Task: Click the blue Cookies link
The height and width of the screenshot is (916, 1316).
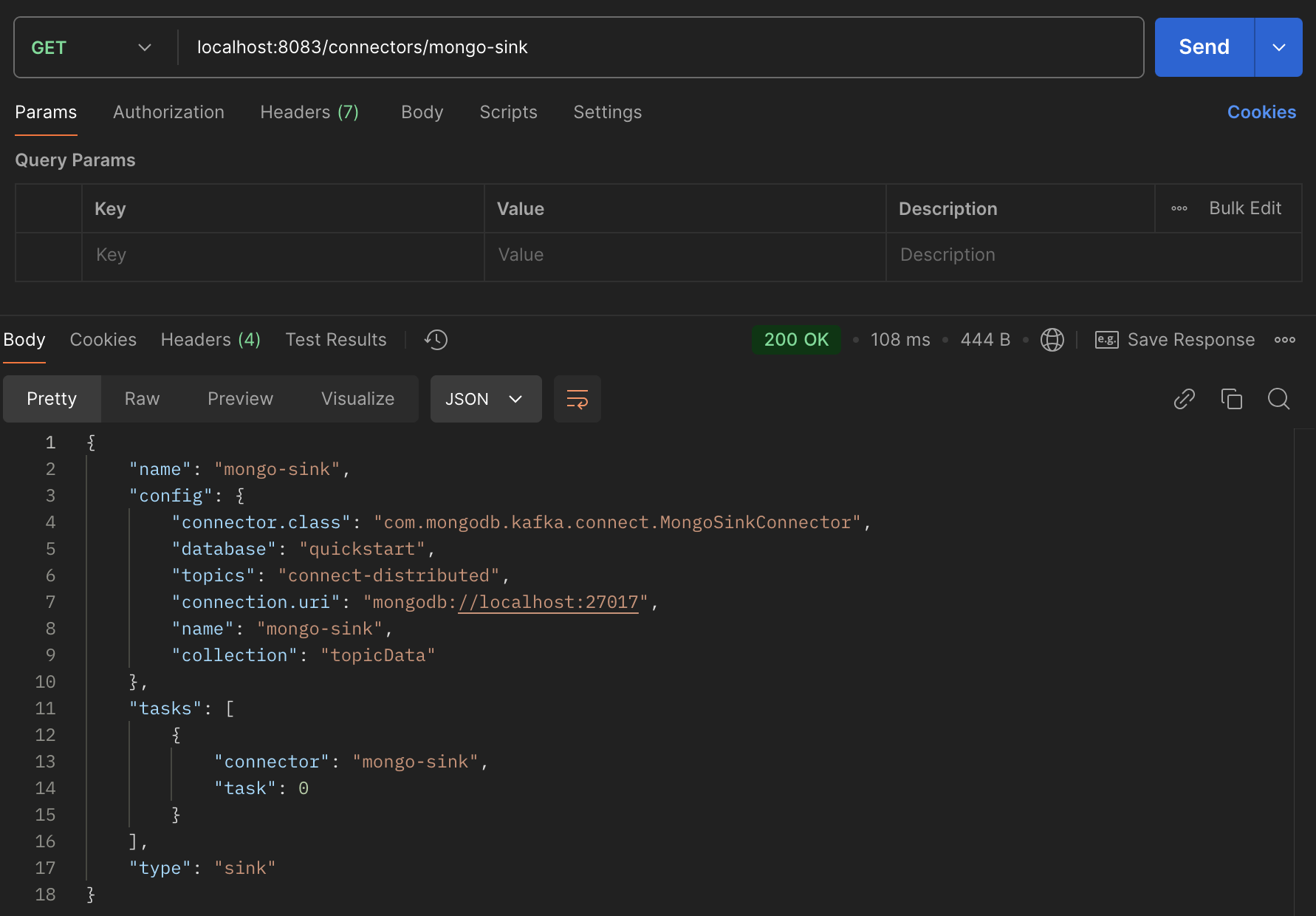Action: 1261,112
